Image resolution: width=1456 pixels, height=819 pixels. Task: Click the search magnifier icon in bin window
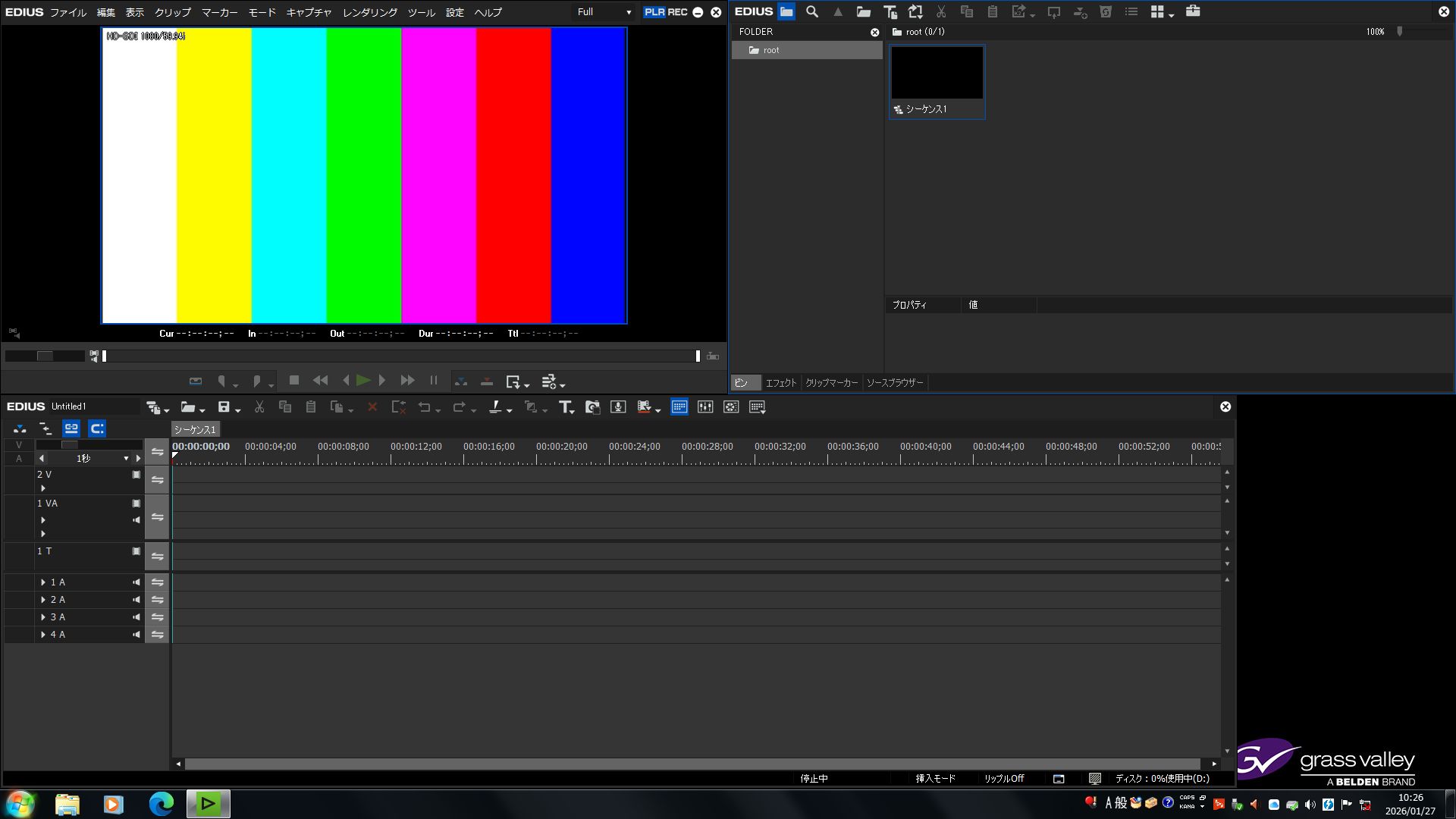[812, 11]
